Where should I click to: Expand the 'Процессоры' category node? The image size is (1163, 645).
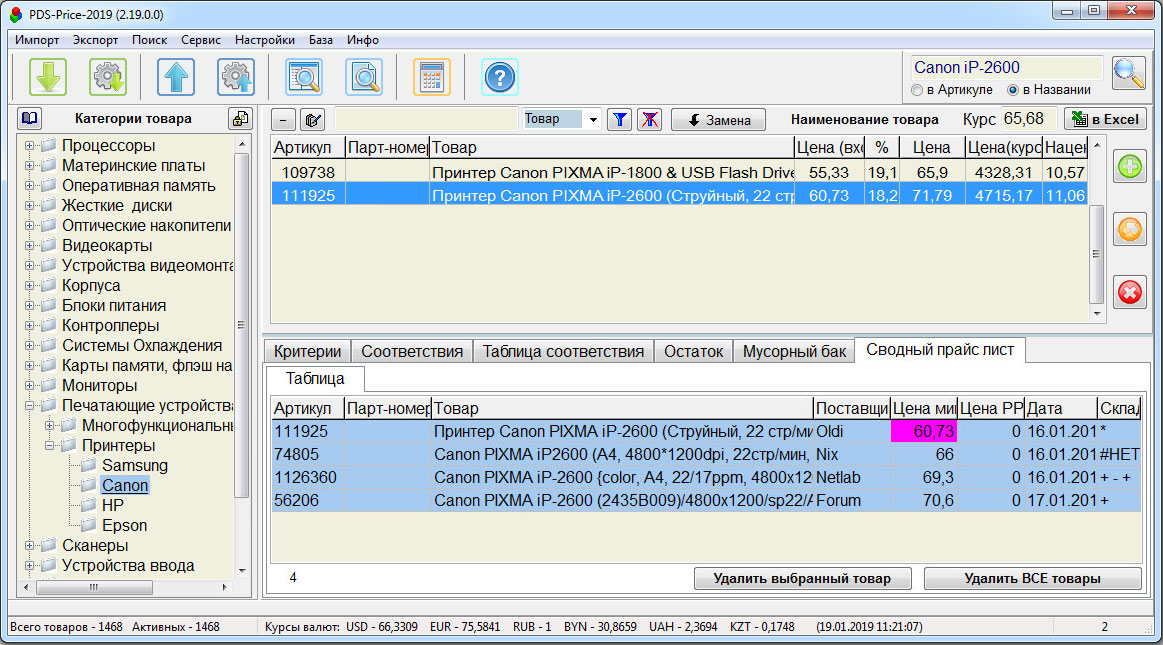31,146
